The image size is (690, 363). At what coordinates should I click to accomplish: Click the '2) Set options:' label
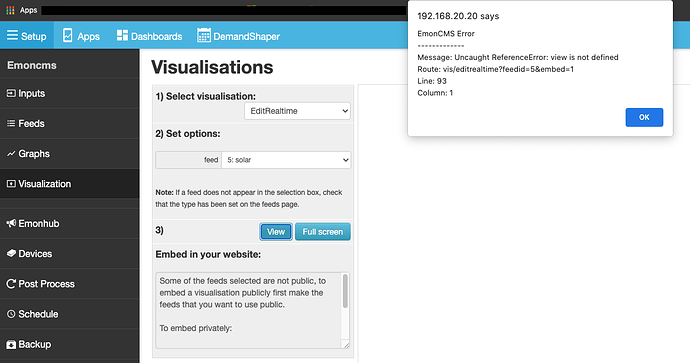coord(188,134)
